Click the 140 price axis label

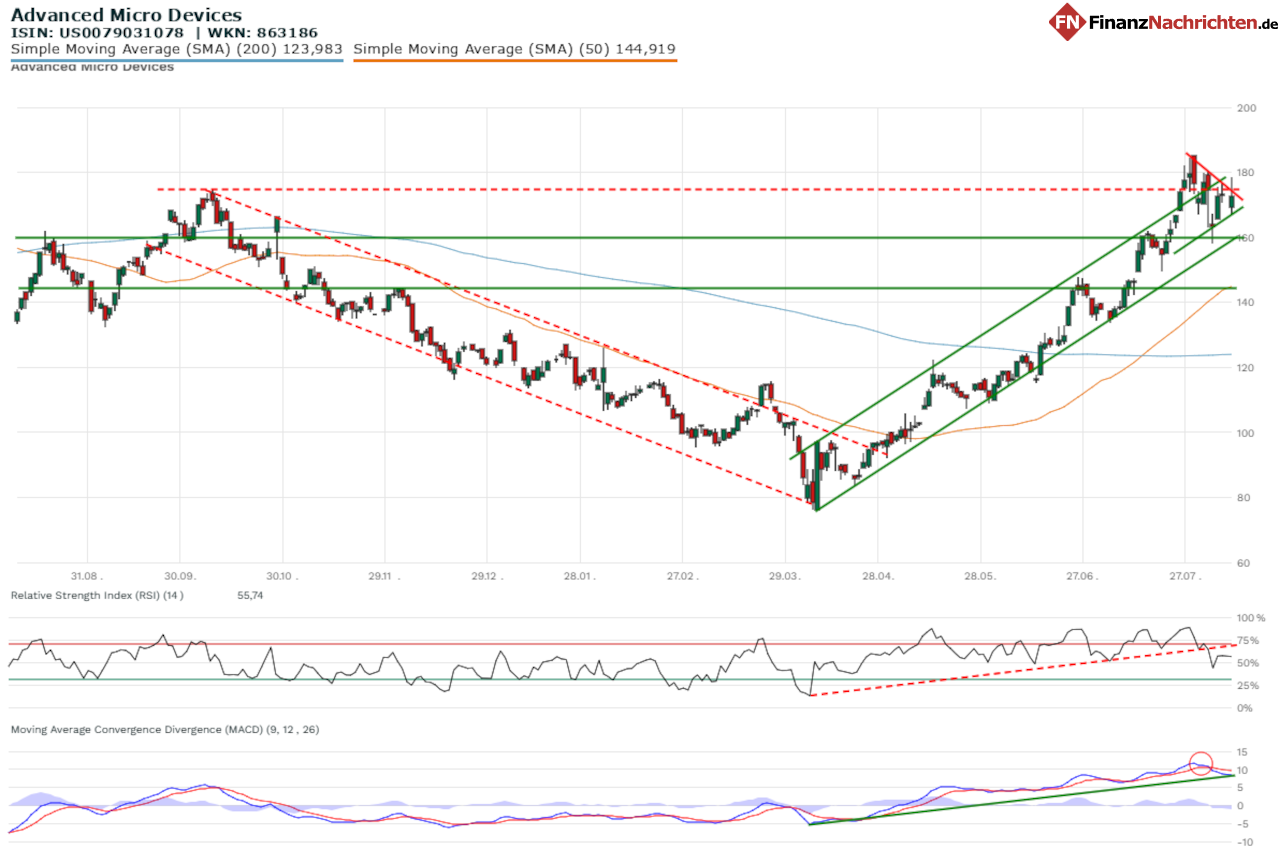coord(1246,303)
